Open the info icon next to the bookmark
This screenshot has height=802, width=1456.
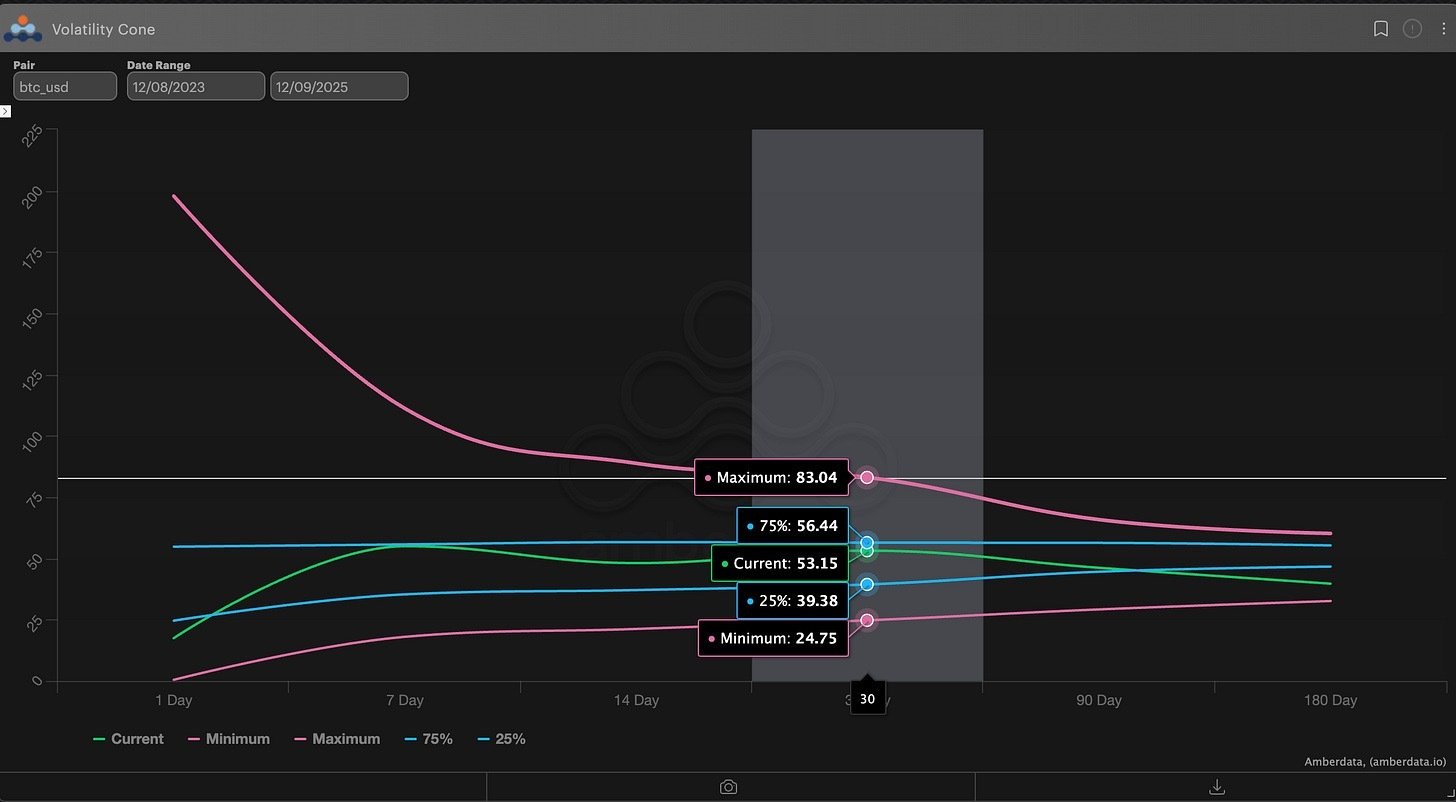pos(1413,29)
